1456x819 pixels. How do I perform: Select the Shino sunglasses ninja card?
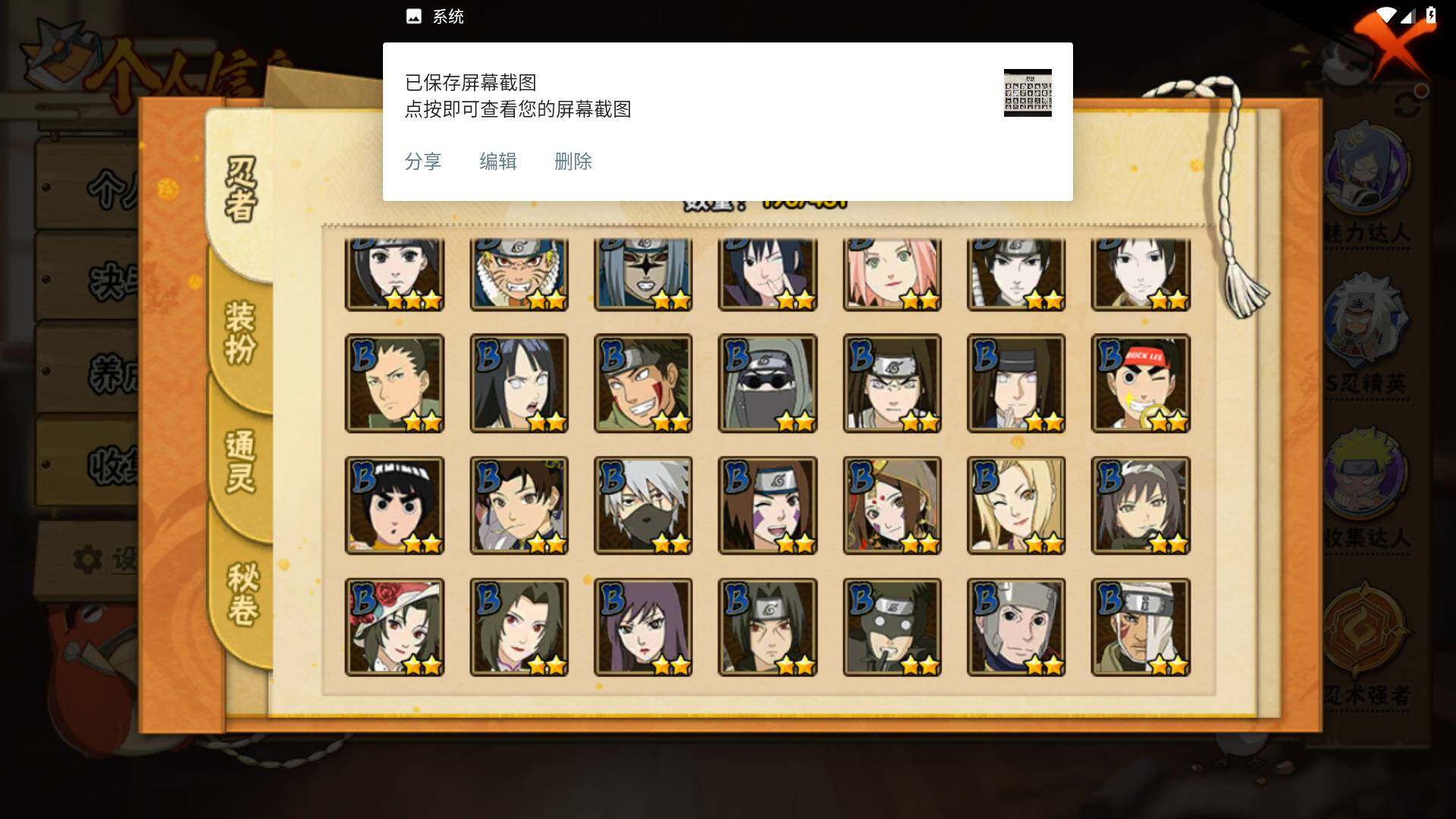click(767, 383)
